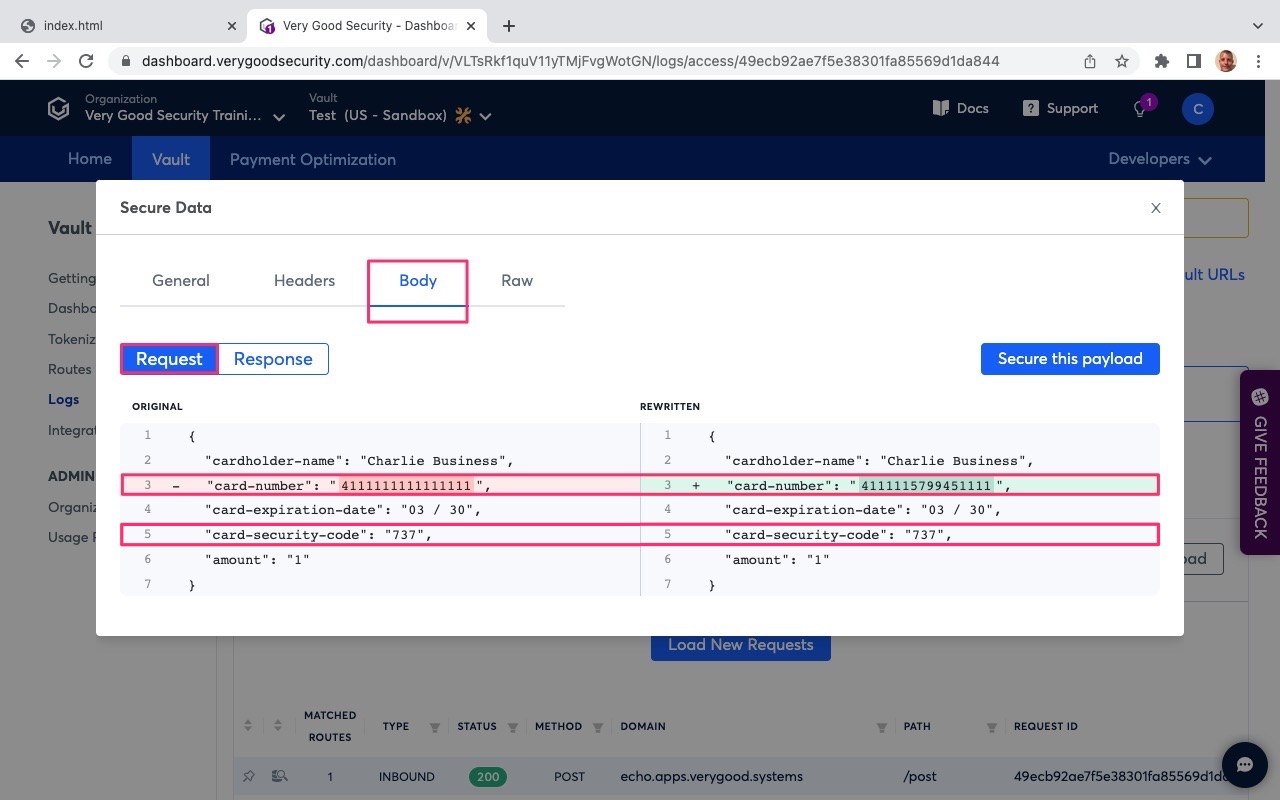Click the browser address bar URL
Image resolution: width=1280 pixels, height=800 pixels.
point(570,61)
